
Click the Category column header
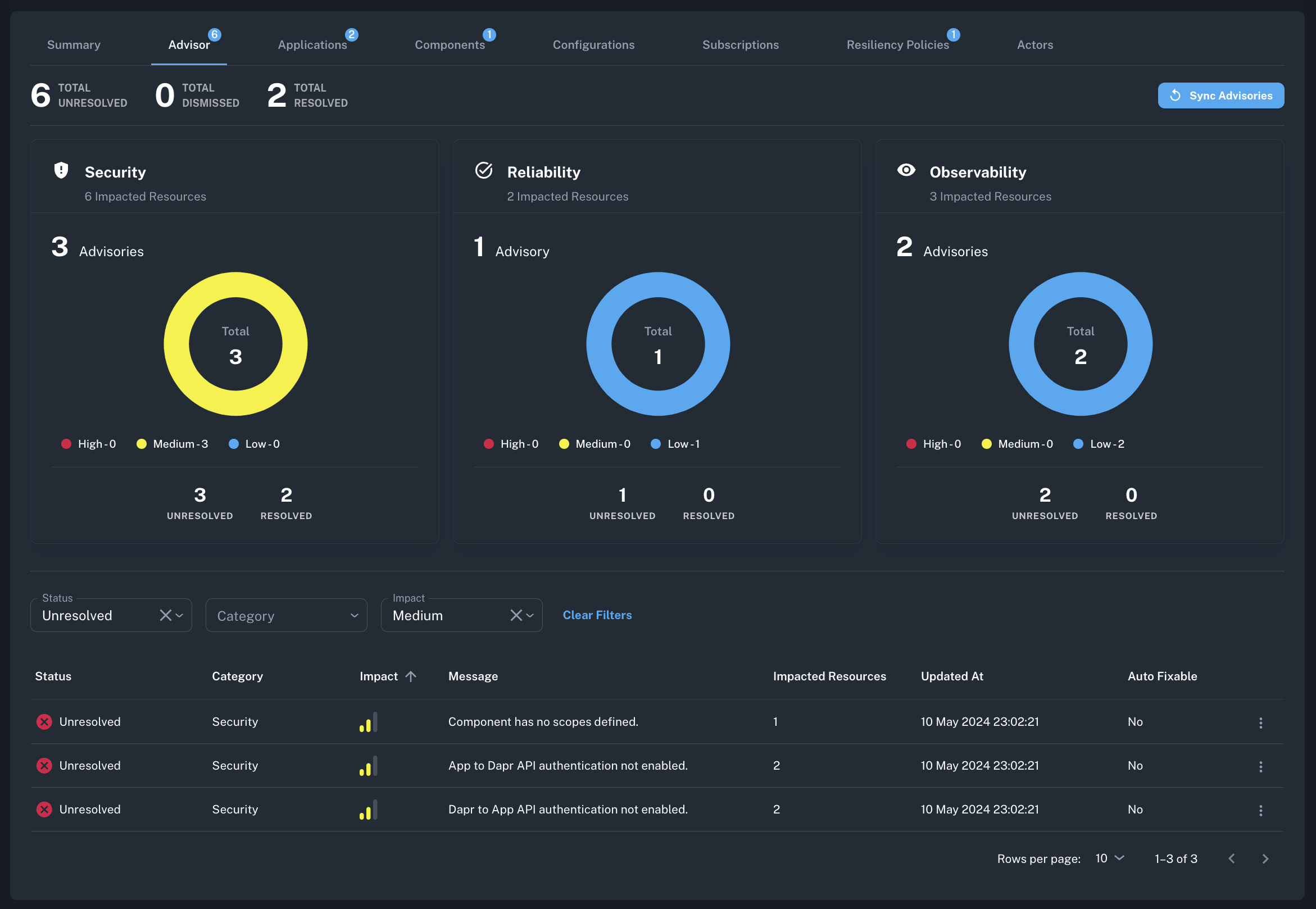click(237, 675)
